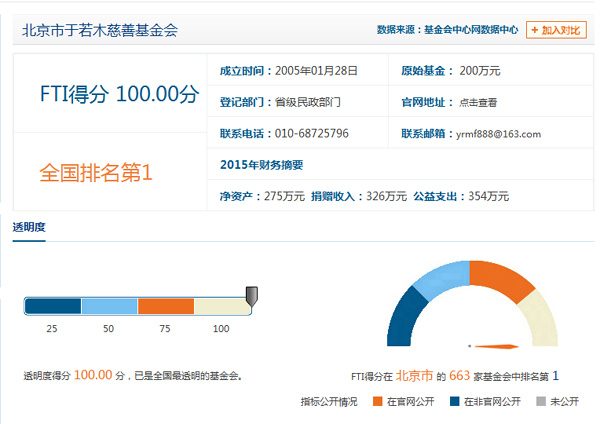Click the scale label 25

(52, 329)
